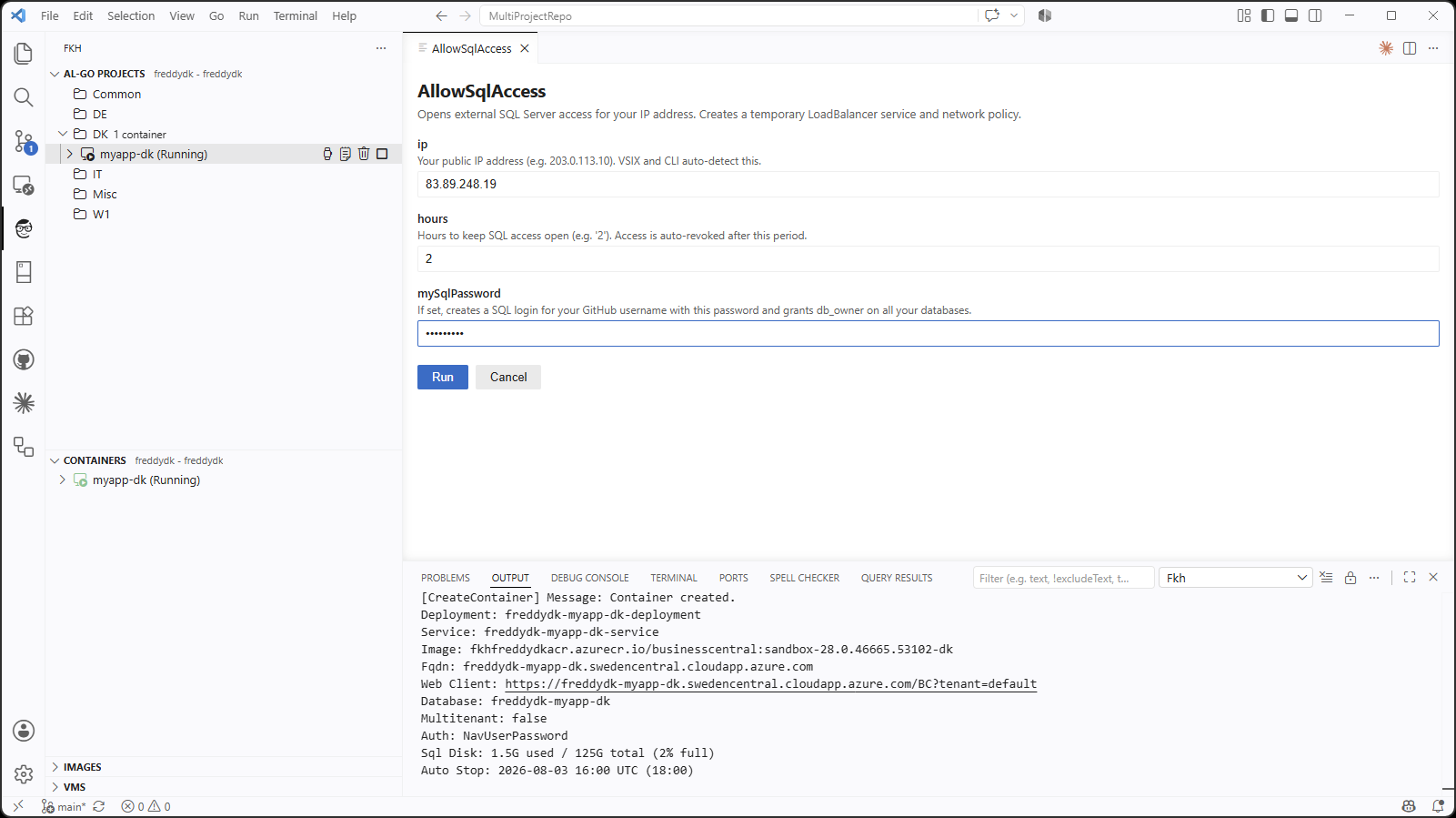The width and height of the screenshot is (1456, 818).
Task: Open the chat dropdown arrow in title bar
Action: click(x=1014, y=15)
